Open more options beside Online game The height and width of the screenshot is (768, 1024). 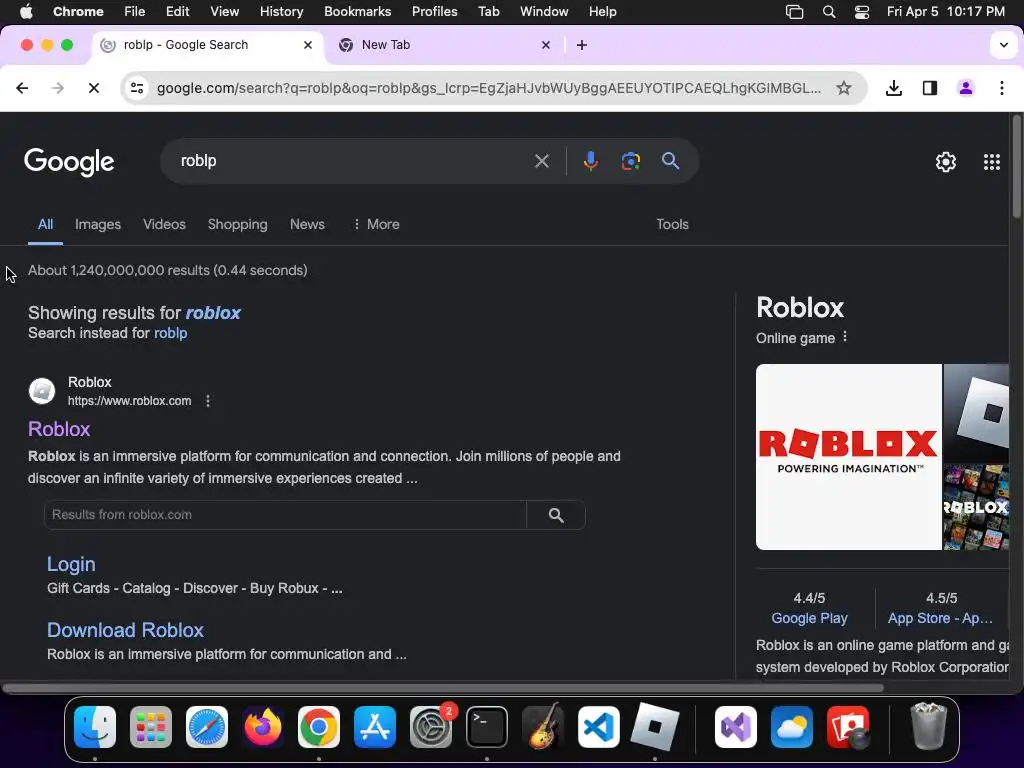(x=845, y=336)
